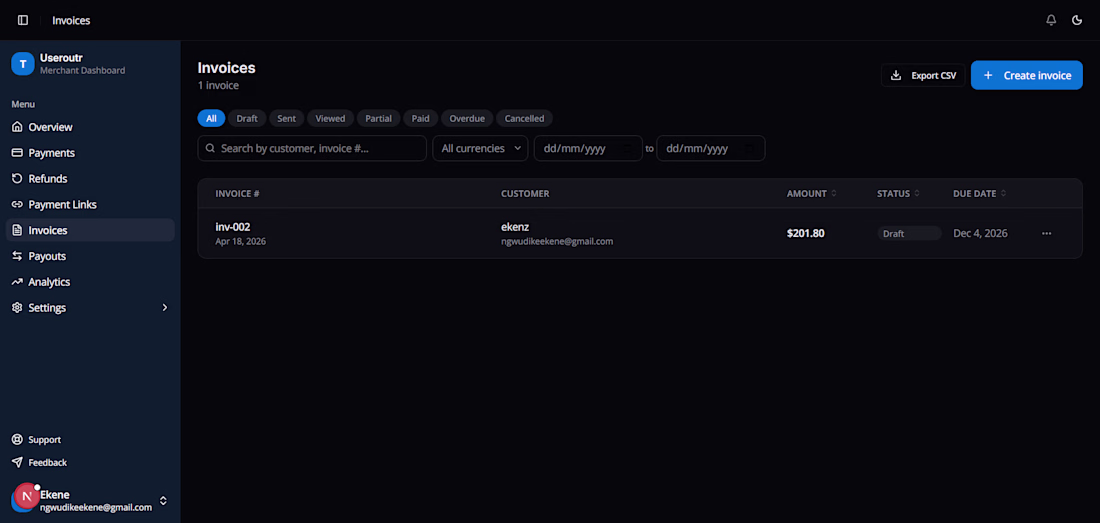Click the Invoice # column header
1100x523 pixels.
point(238,193)
